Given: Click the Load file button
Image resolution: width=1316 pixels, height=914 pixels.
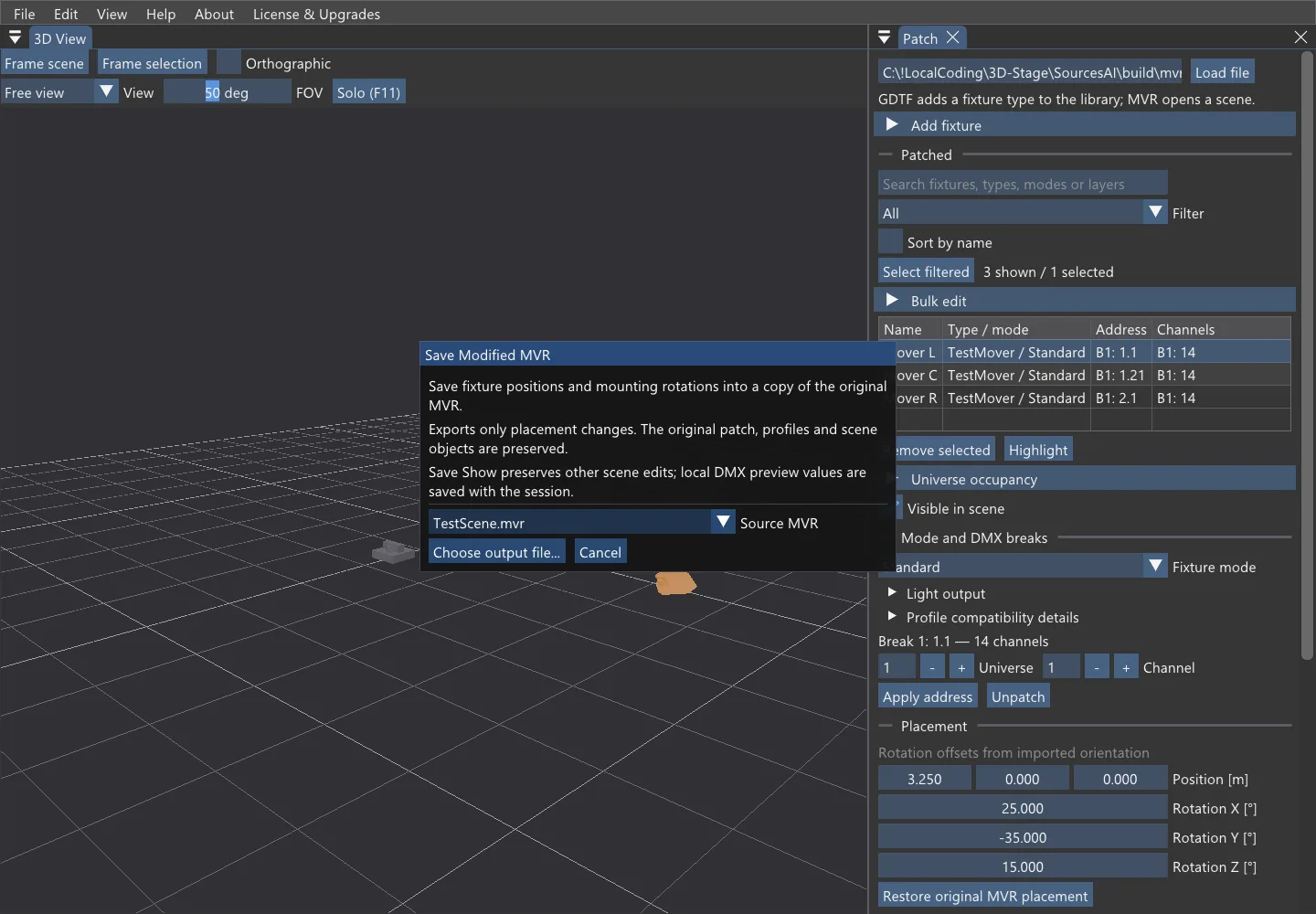Looking at the screenshot, I should point(1222,72).
